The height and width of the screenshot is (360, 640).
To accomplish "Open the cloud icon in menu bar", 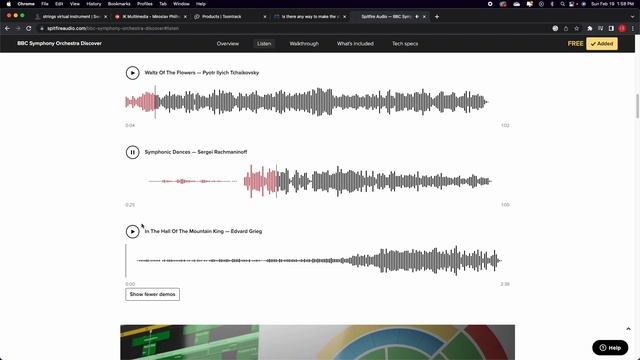I will tap(516, 4).
